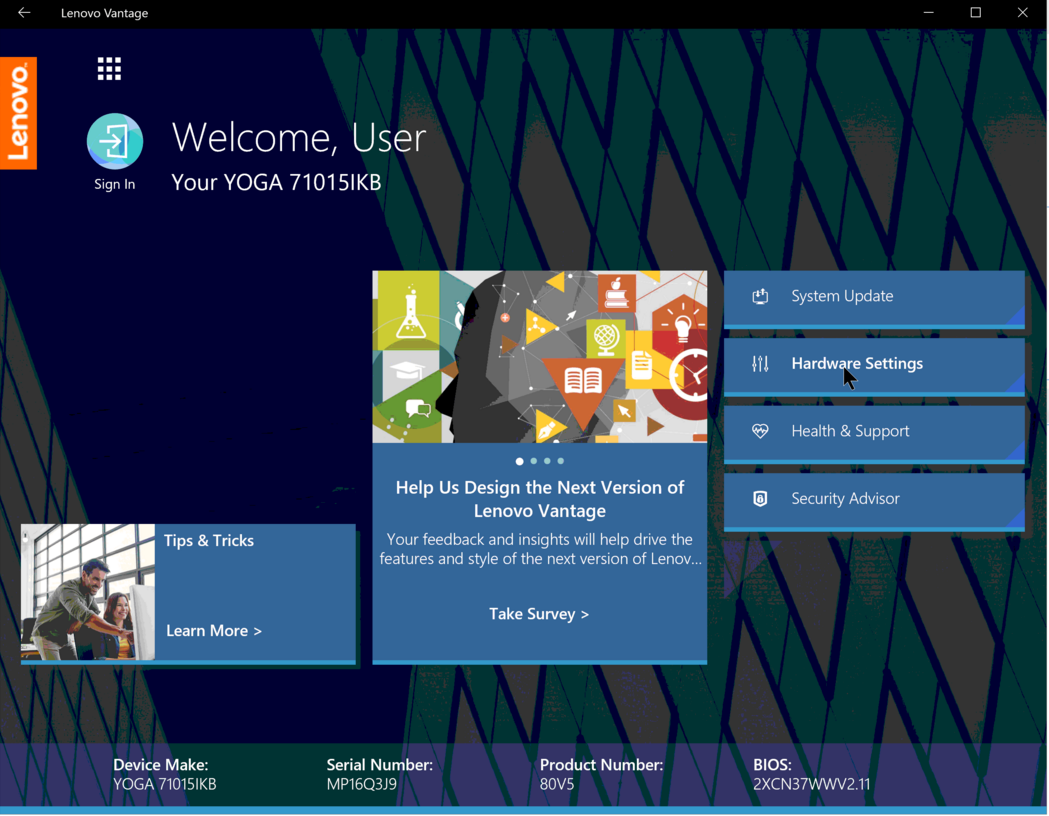Image resolution: width=1049 pixels, height=816 pixels.
Task: Open the Security Advisor tile
Action: coord(874,502)
